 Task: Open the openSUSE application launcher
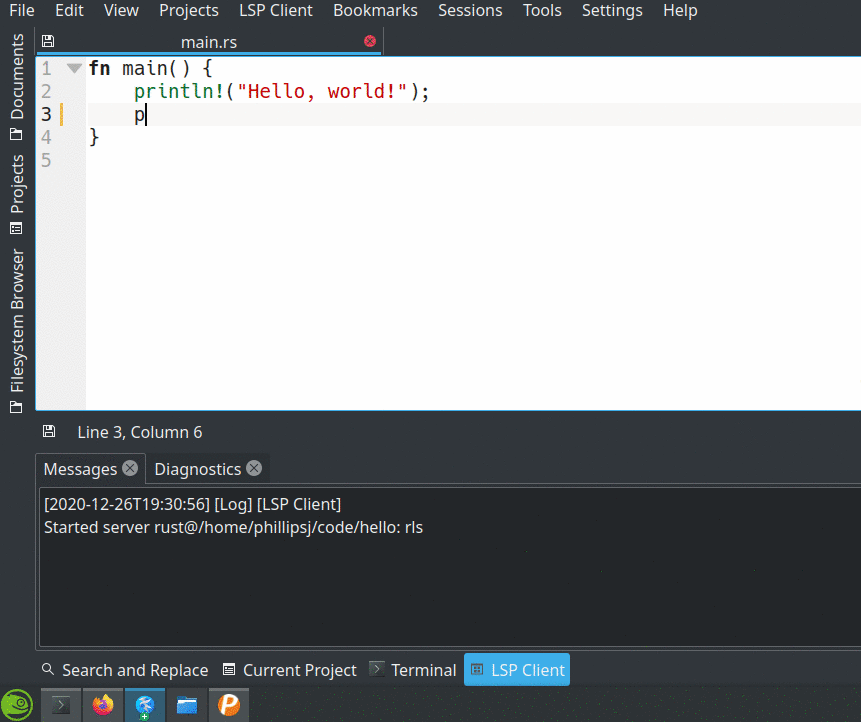(x=17, y=705)
